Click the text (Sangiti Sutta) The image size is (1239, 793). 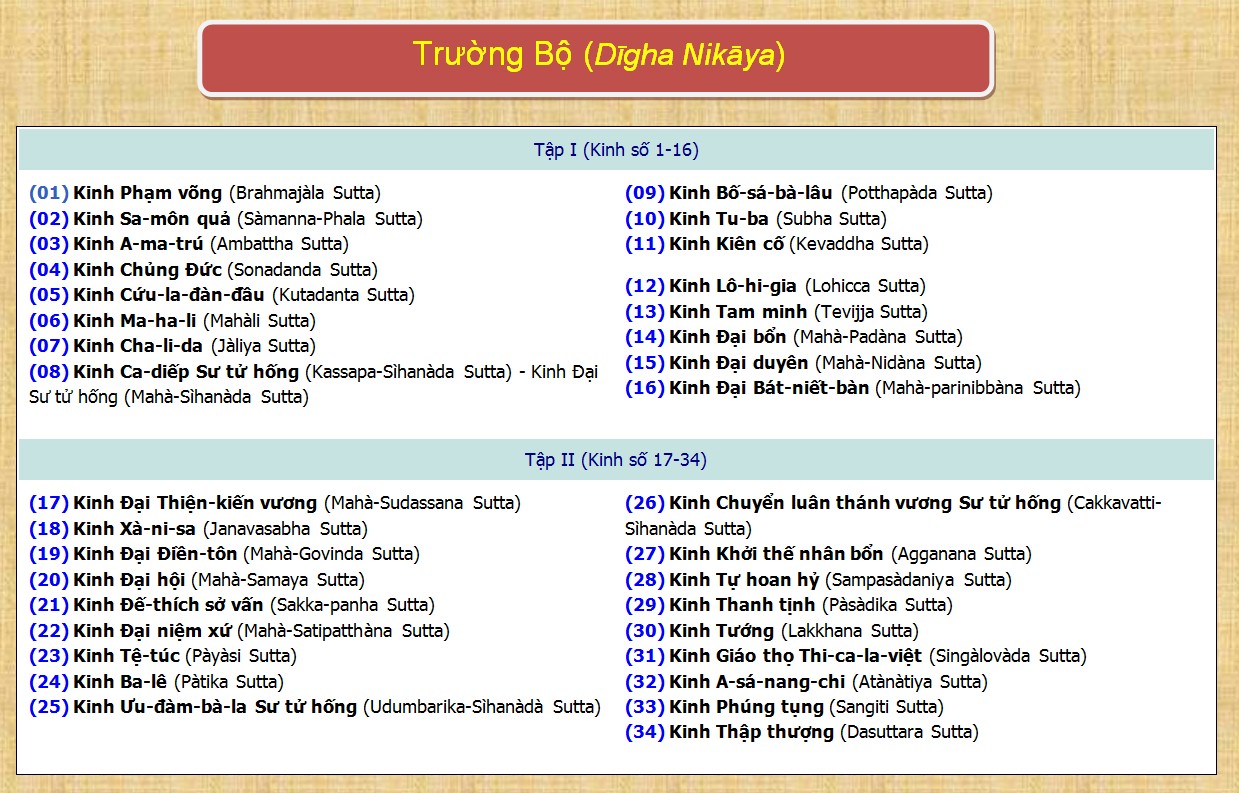tap(887, 706)
